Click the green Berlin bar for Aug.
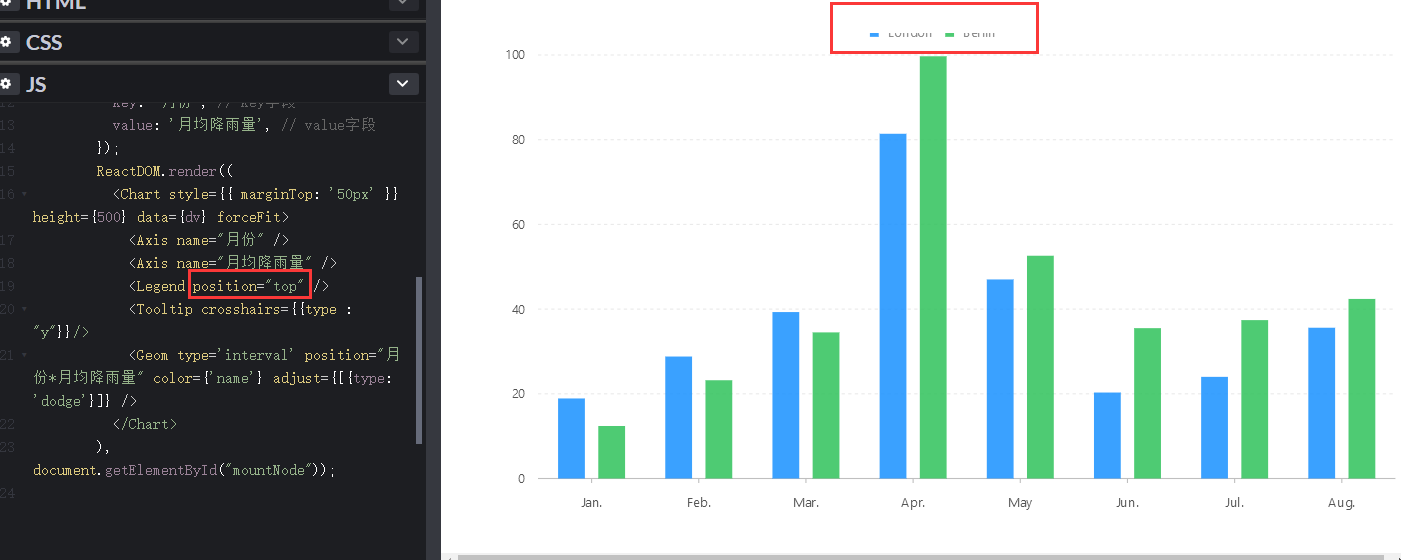 click(x=1362, y=388)
